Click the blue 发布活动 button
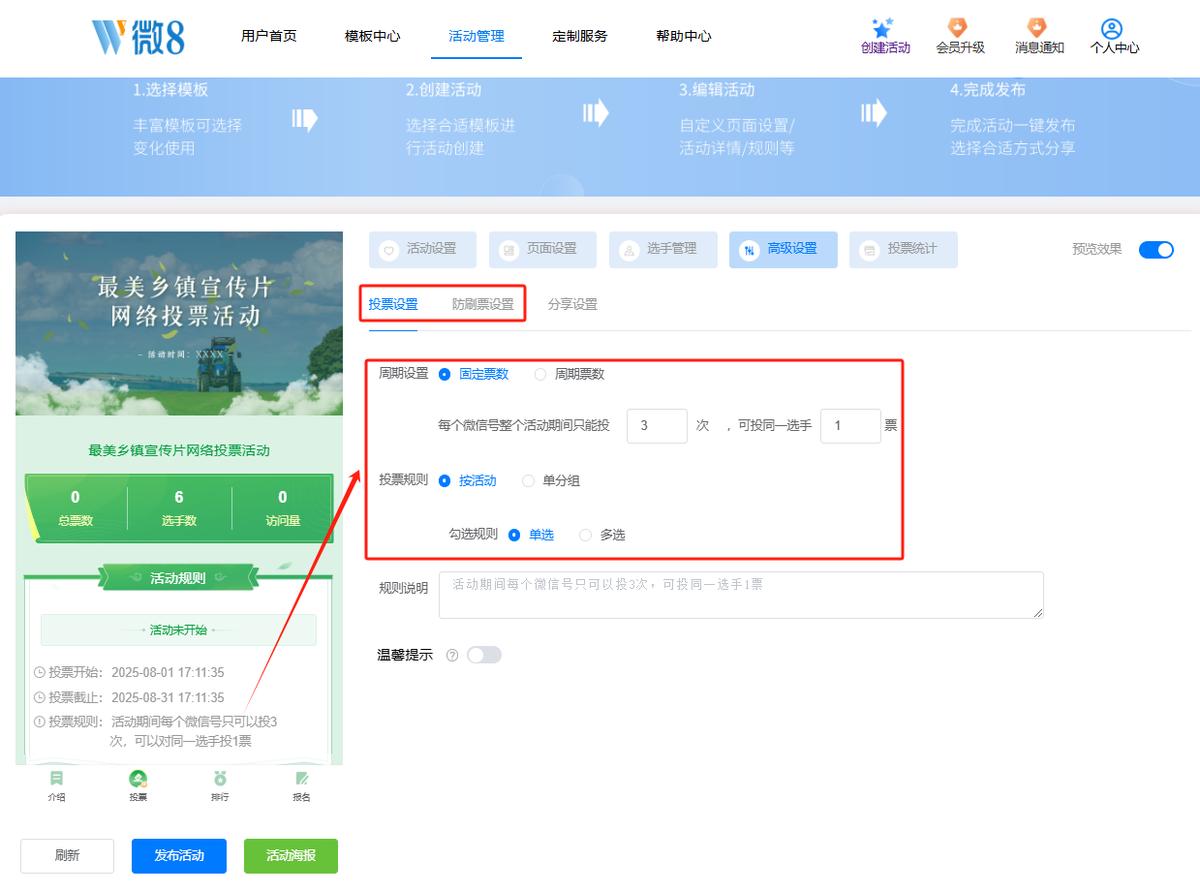Image resolution: width=1200 pixels, height=891 pixels. click(179, 856)
